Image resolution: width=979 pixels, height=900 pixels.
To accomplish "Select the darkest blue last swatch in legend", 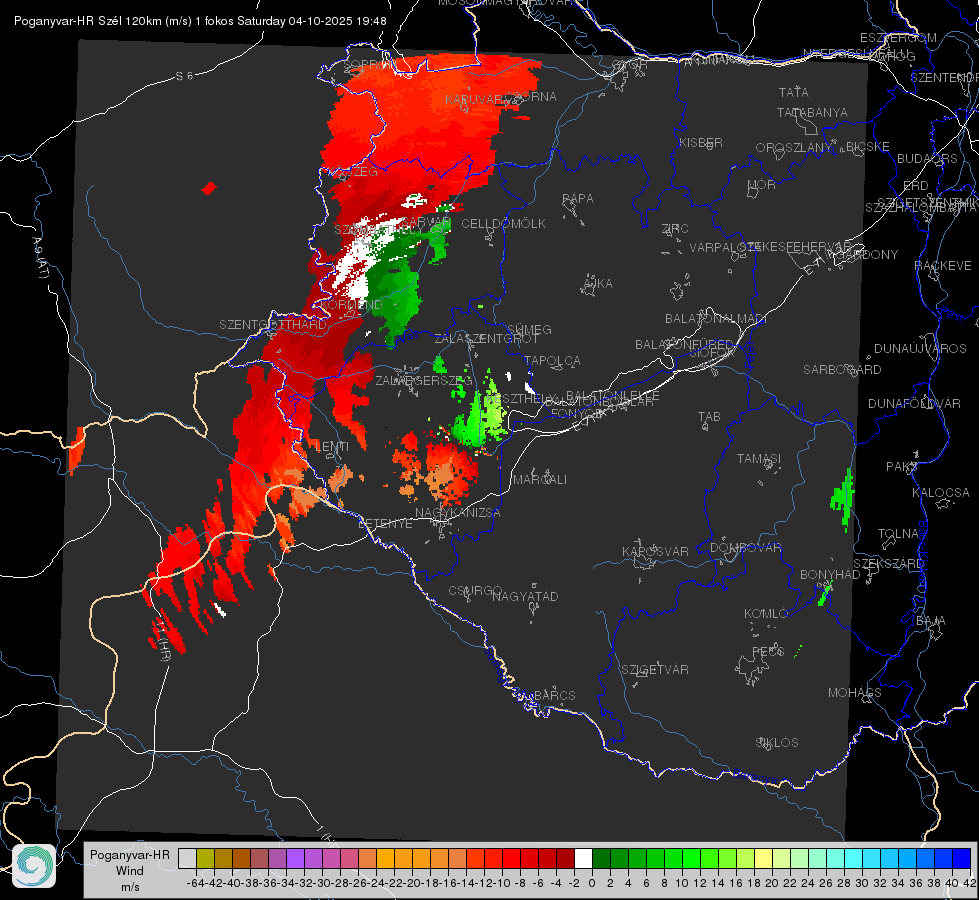I will click(x=962, y=858).
